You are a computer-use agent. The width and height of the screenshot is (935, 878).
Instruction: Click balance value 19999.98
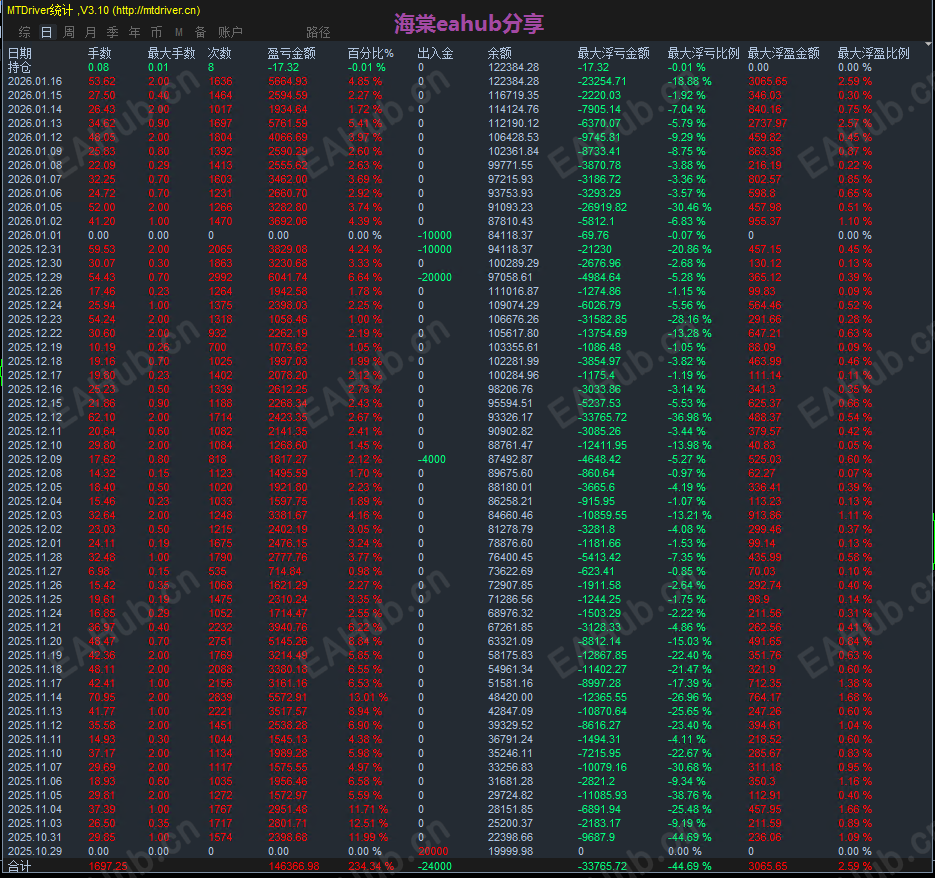(510, 851)
